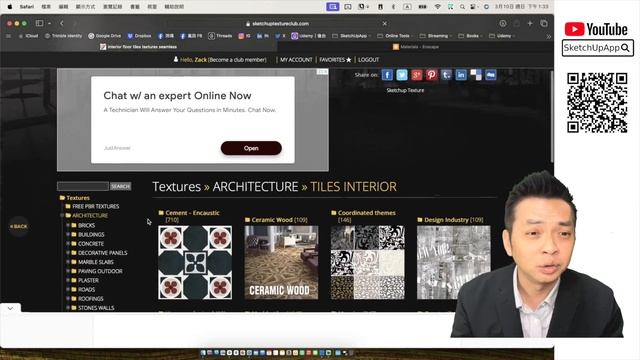Open the sidebar menu arrow beside the sidebar icon
This screenshot has width=640, height=360.
[49, 23]
